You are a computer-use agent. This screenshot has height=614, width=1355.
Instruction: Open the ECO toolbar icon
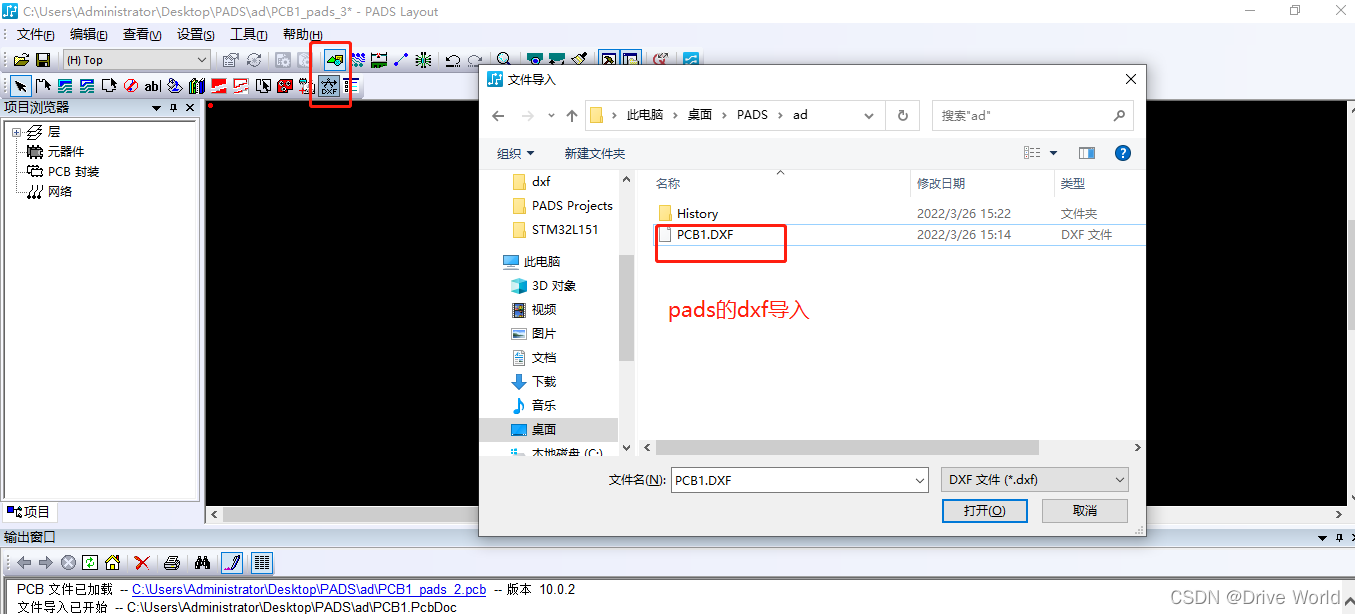coord(401,60)
